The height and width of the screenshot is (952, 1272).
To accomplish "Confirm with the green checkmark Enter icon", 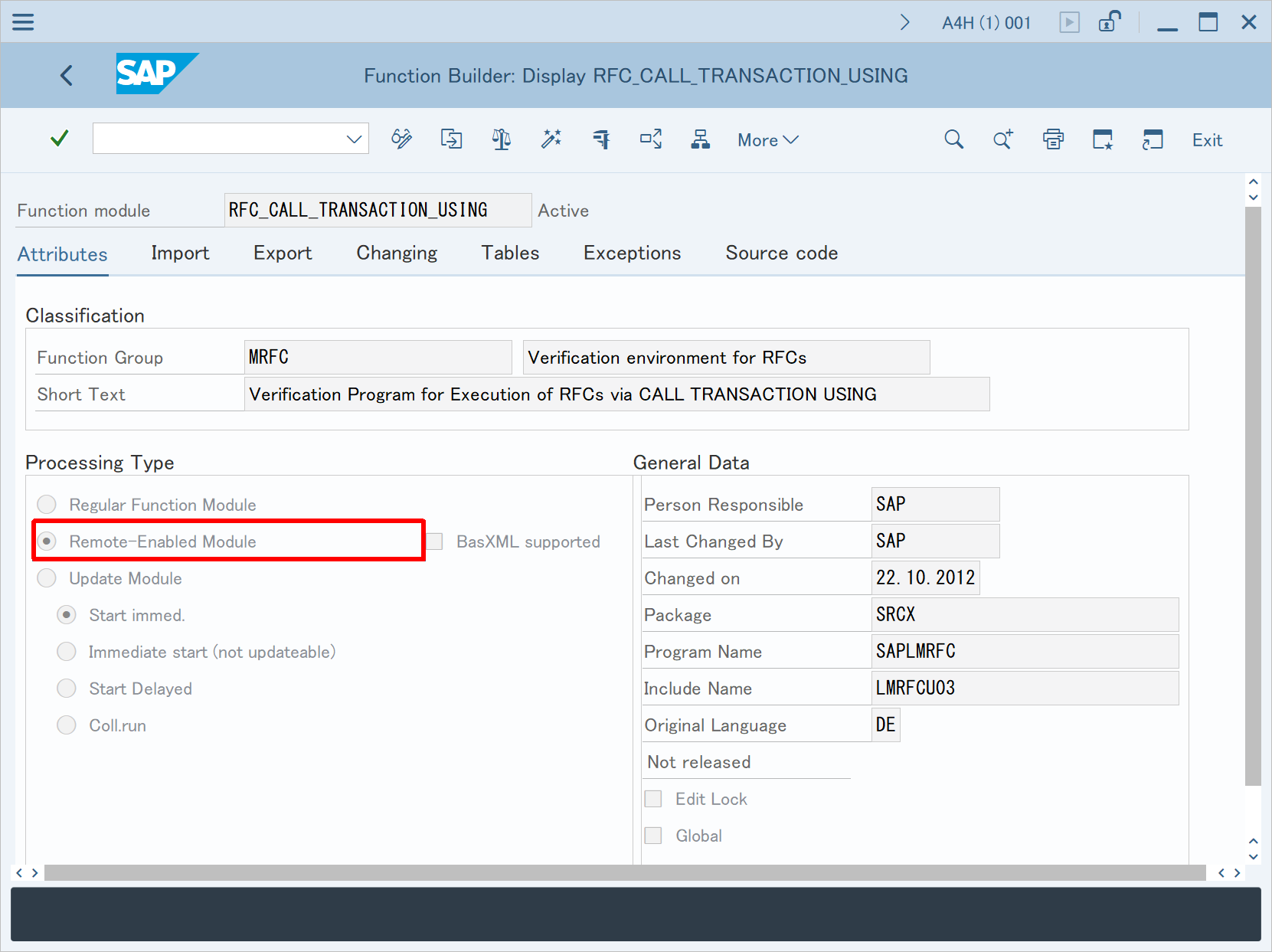I will pyautogui.click(x=59, y=139).
